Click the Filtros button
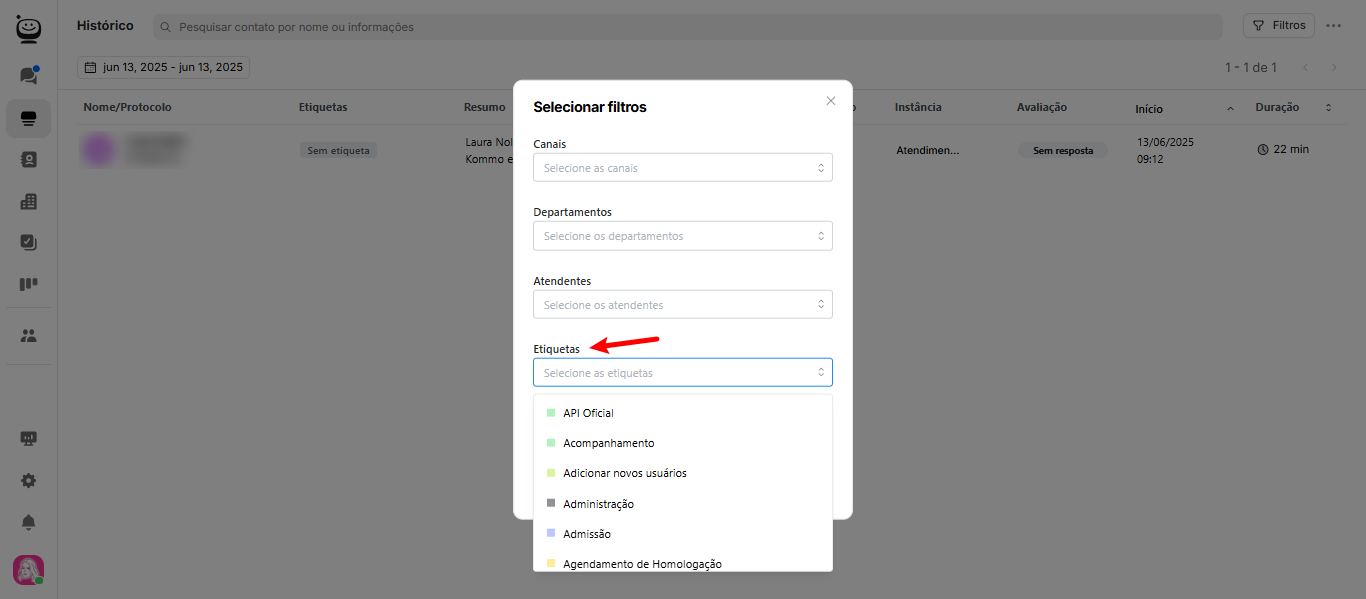This screenshot has height=599, width=1366. pos(1278,26)
